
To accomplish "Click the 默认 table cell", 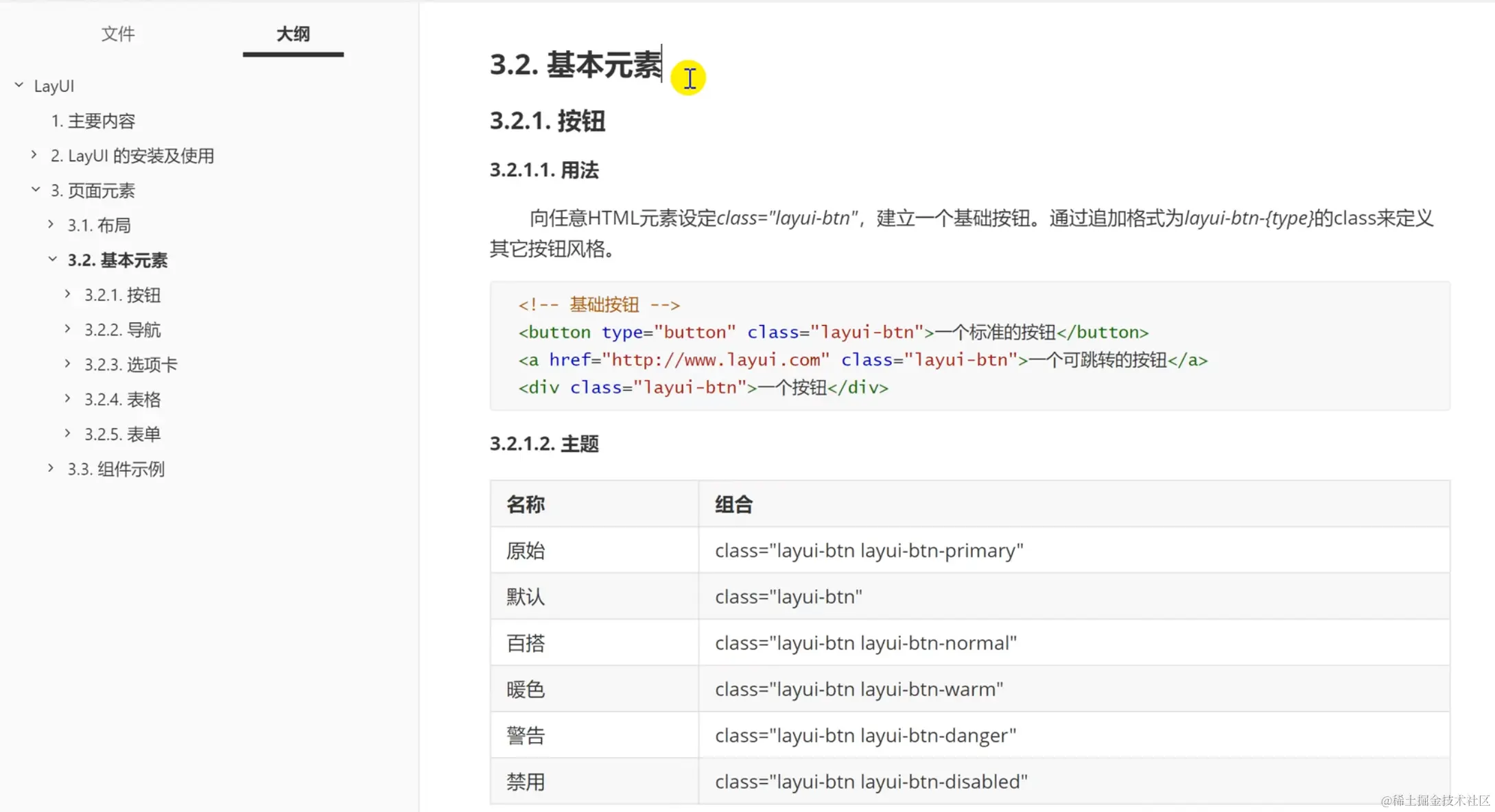I will pos(594,597).
